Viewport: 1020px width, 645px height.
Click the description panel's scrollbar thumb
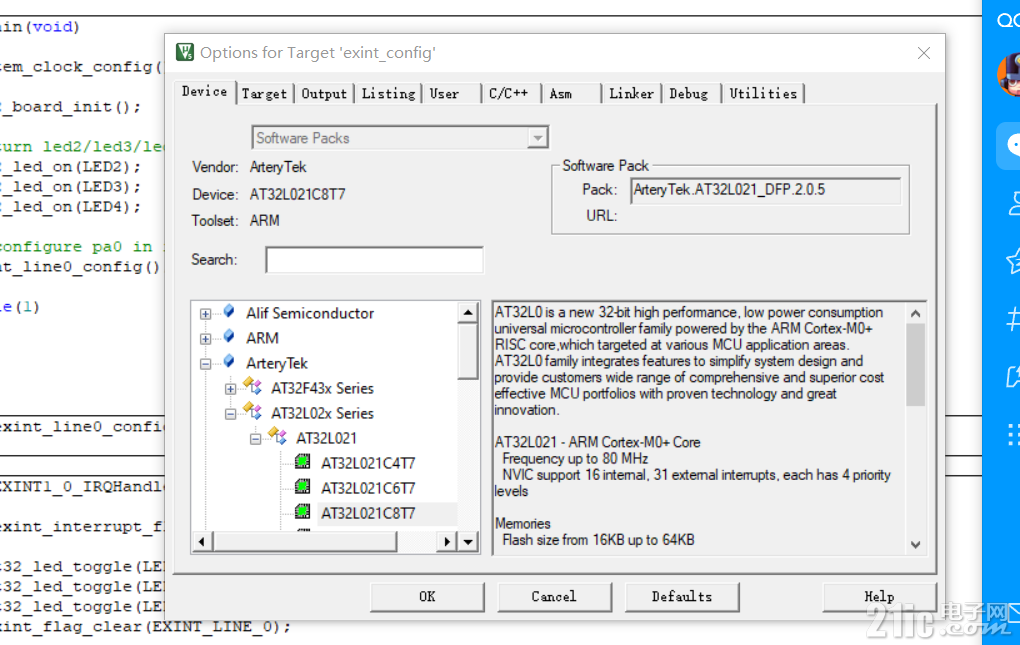(x=915, y=365)
